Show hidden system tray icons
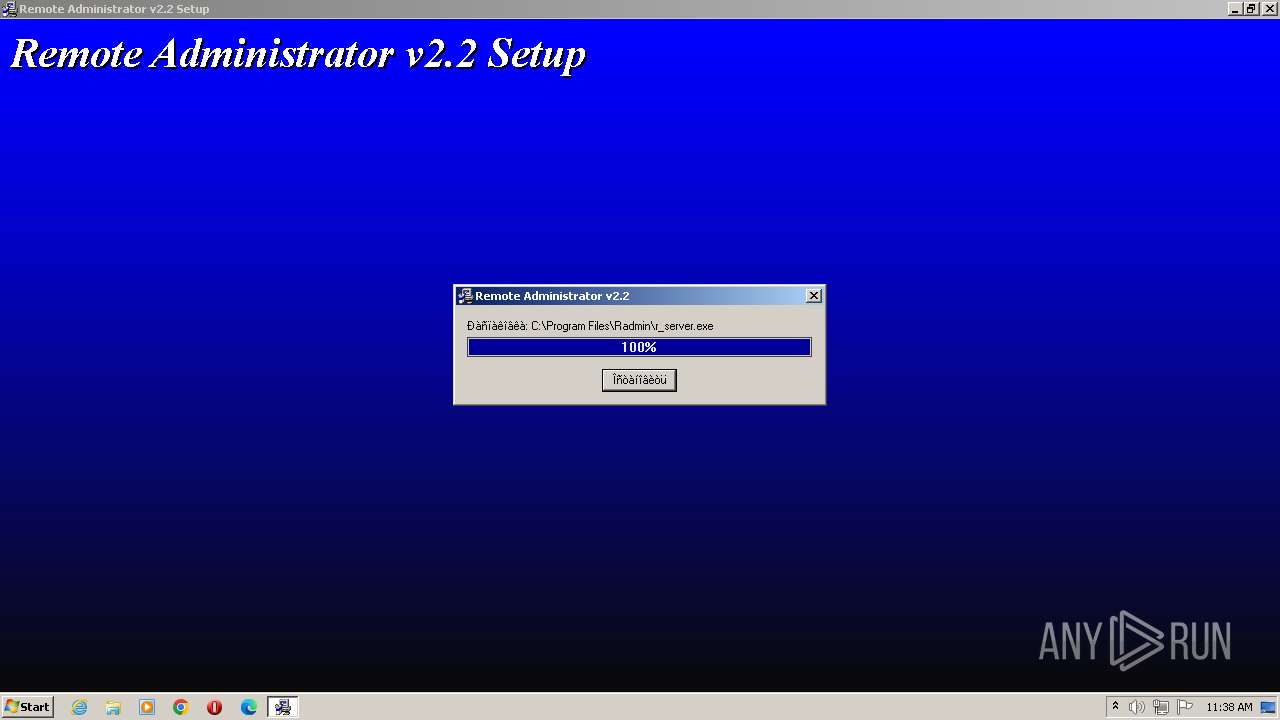 pos(1115,707)
